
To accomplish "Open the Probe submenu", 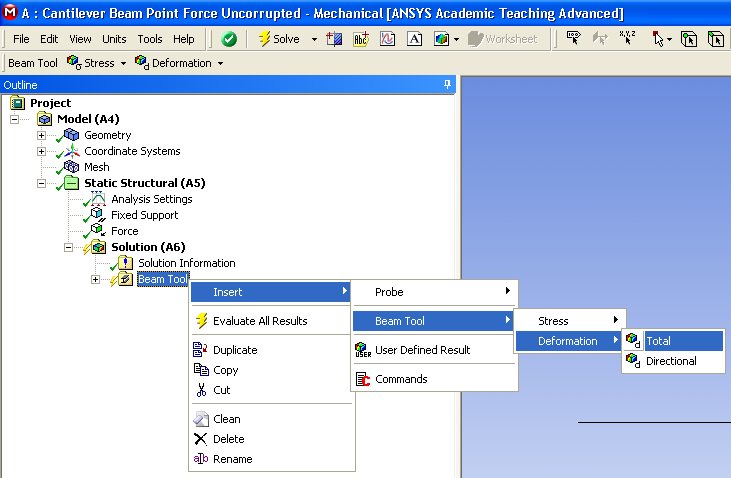I will point(434,292).
